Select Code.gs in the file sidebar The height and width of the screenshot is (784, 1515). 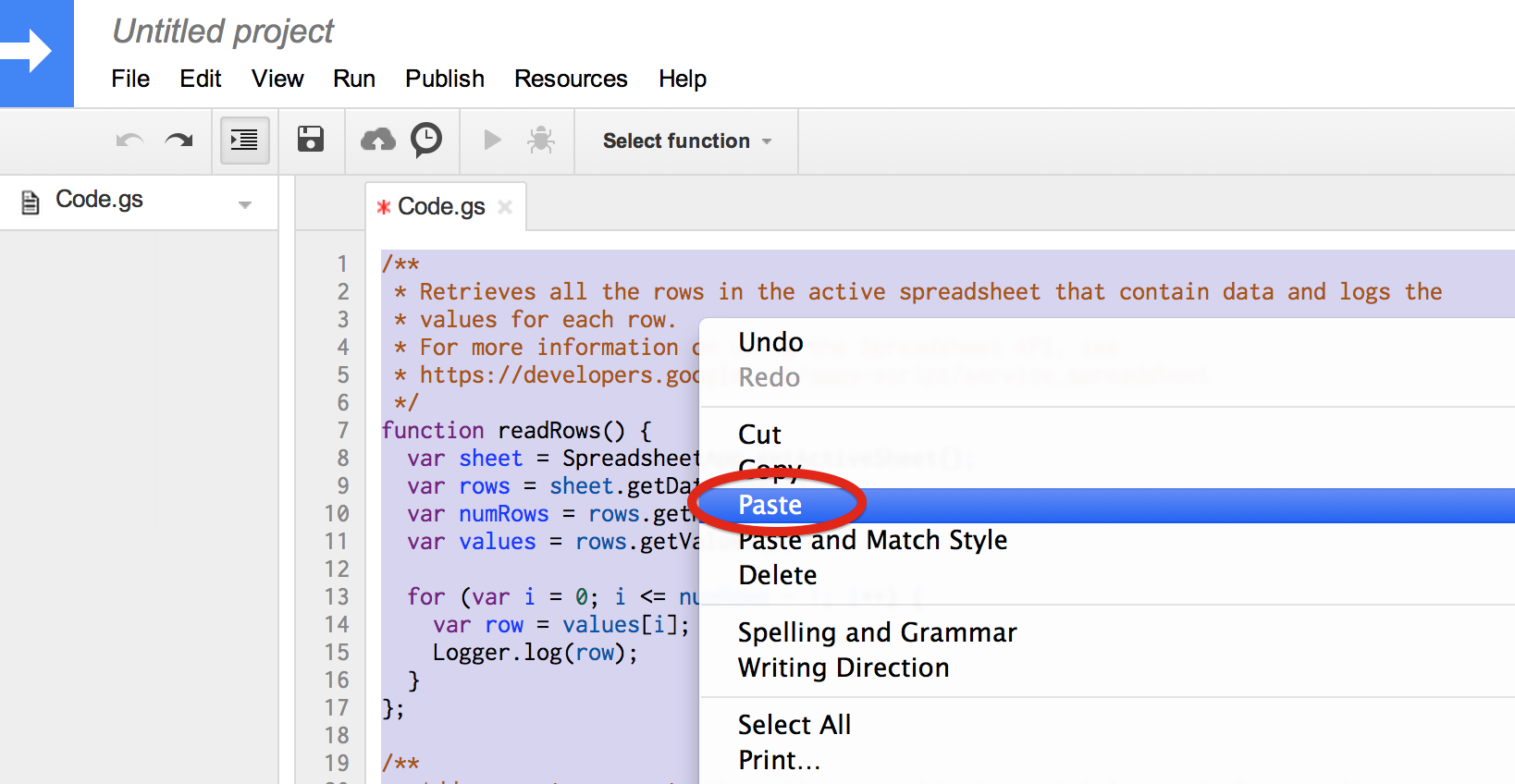tap(99, 200)
